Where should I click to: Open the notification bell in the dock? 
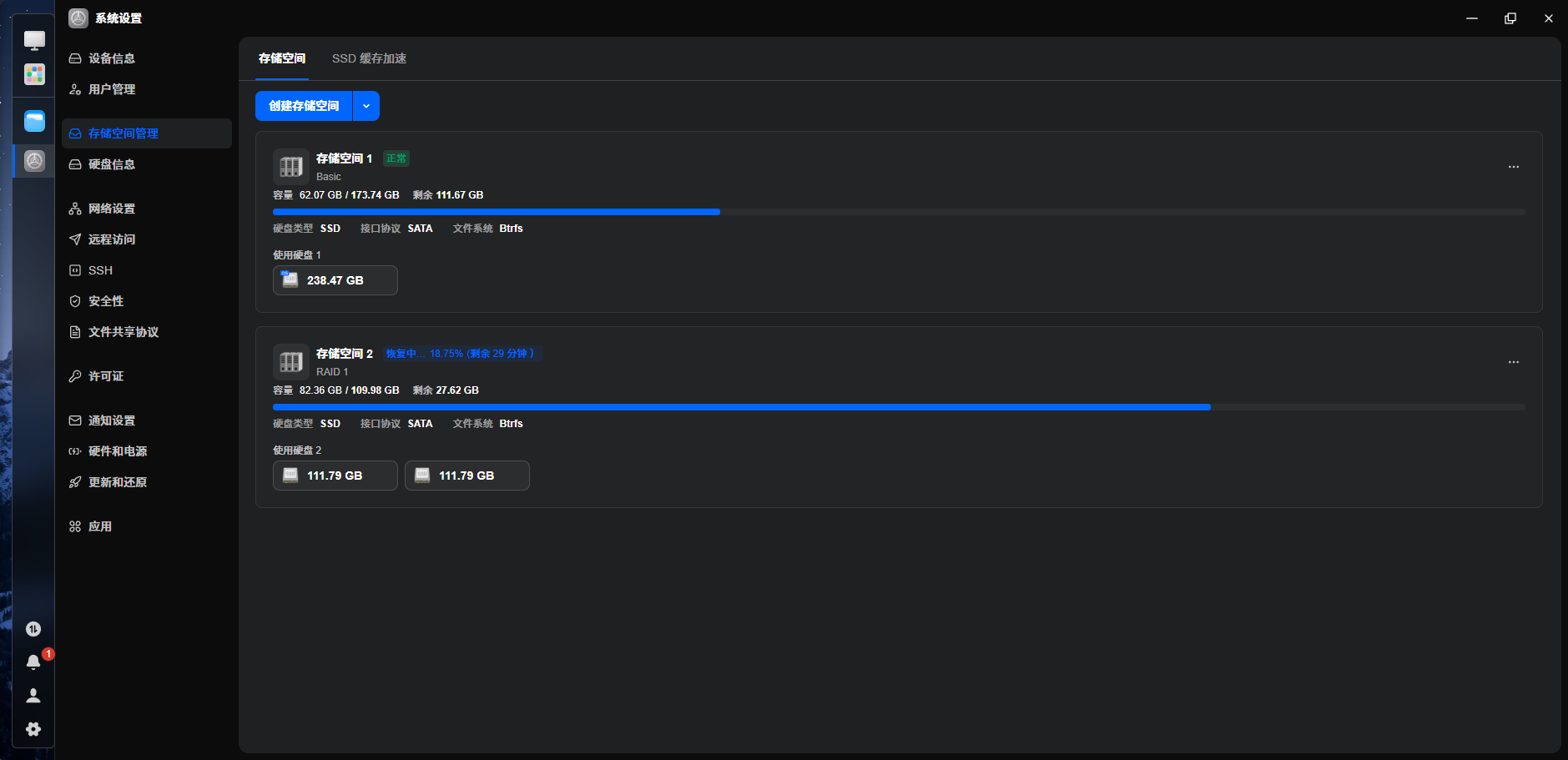33,662
